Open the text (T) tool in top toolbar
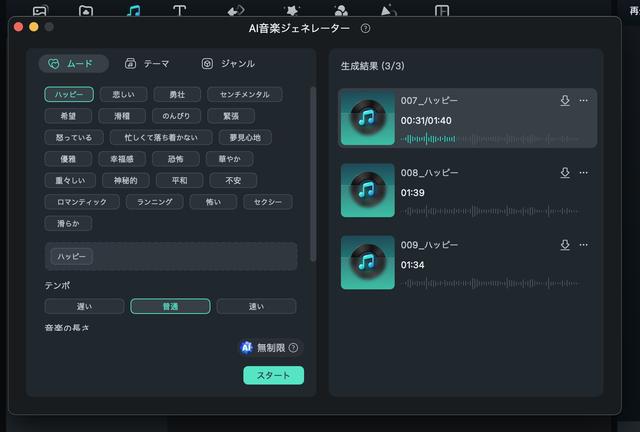Screen dimensions: 640x432 pyautogui.click(x=179, y=11)
